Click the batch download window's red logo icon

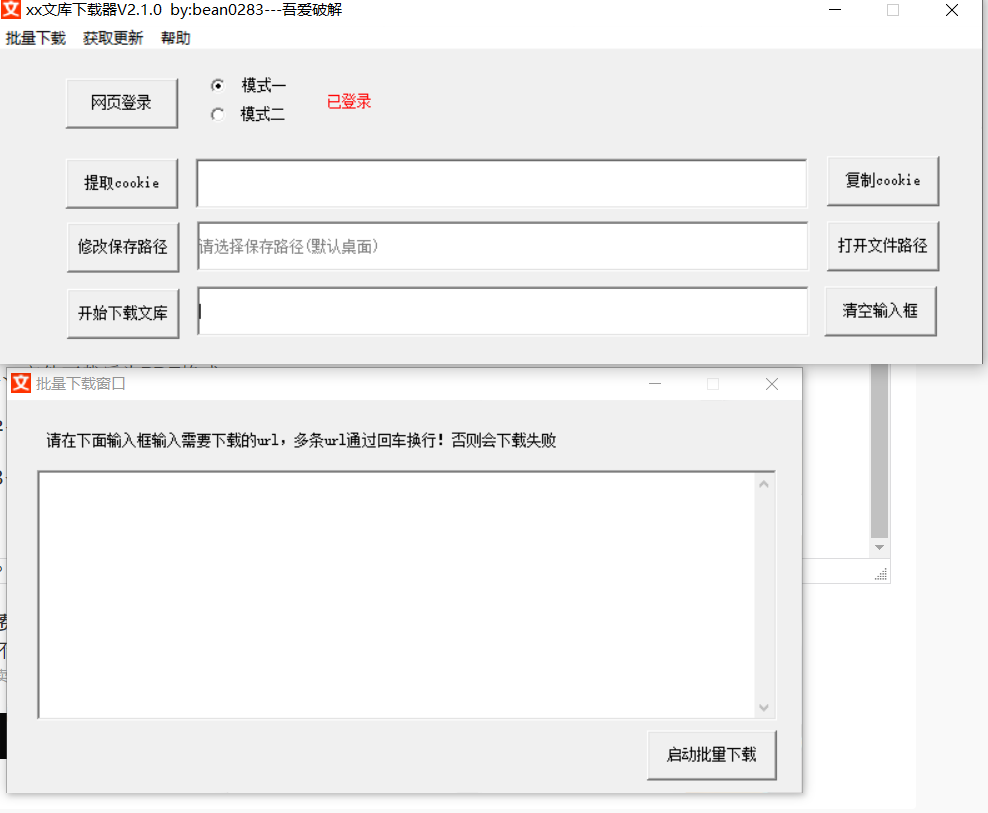click(20, 383)
